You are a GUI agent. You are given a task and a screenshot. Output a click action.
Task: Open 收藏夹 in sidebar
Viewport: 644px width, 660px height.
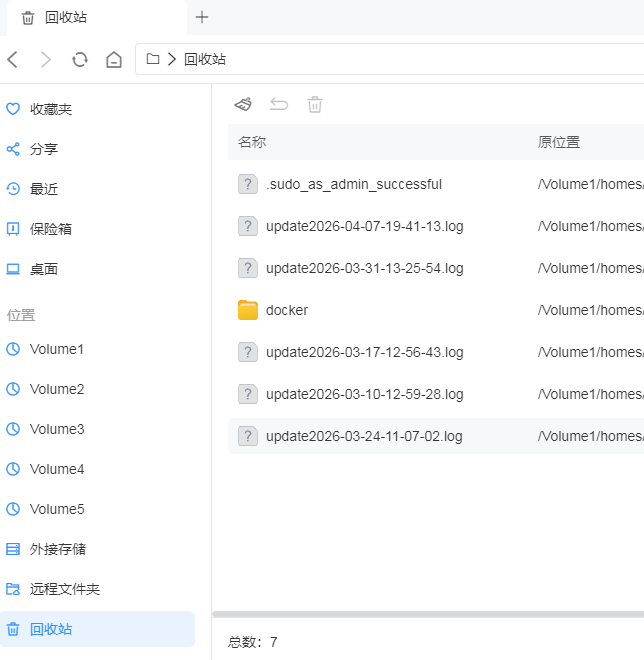tap(98, 109)
